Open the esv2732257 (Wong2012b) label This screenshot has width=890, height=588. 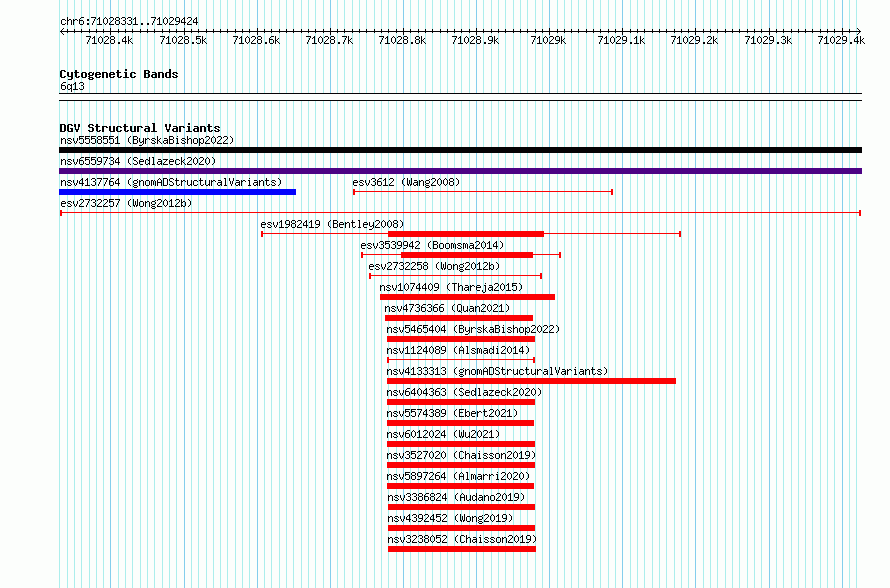coord(126,203)
